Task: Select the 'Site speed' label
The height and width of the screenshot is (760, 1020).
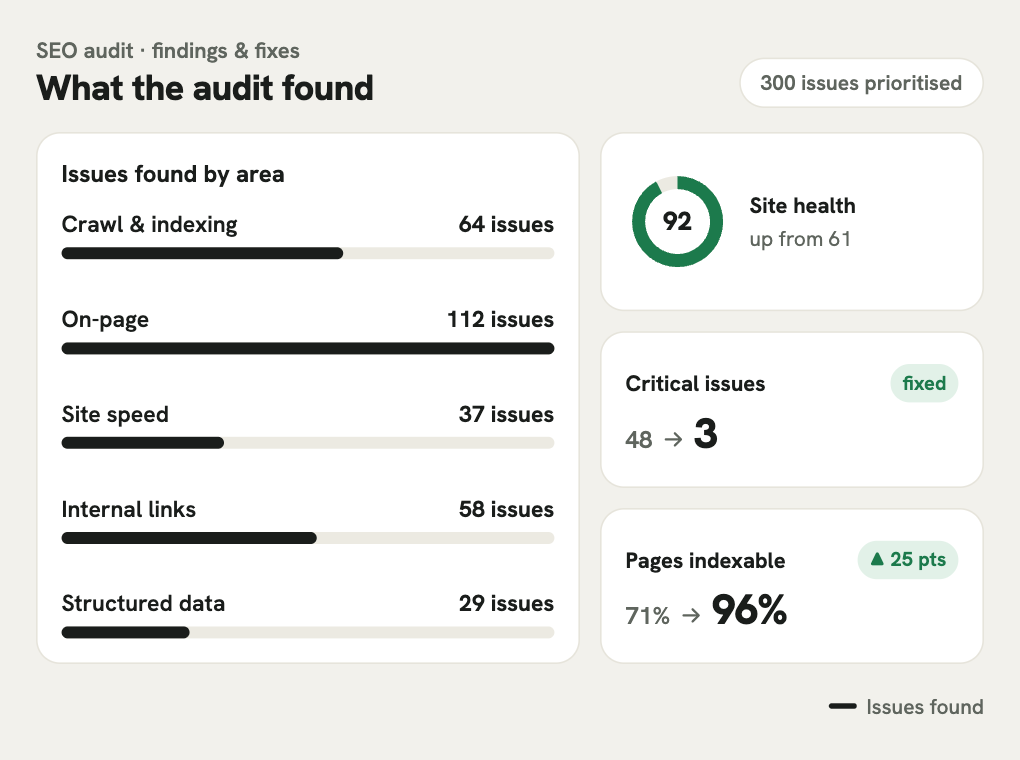Action: click(115, 414)
